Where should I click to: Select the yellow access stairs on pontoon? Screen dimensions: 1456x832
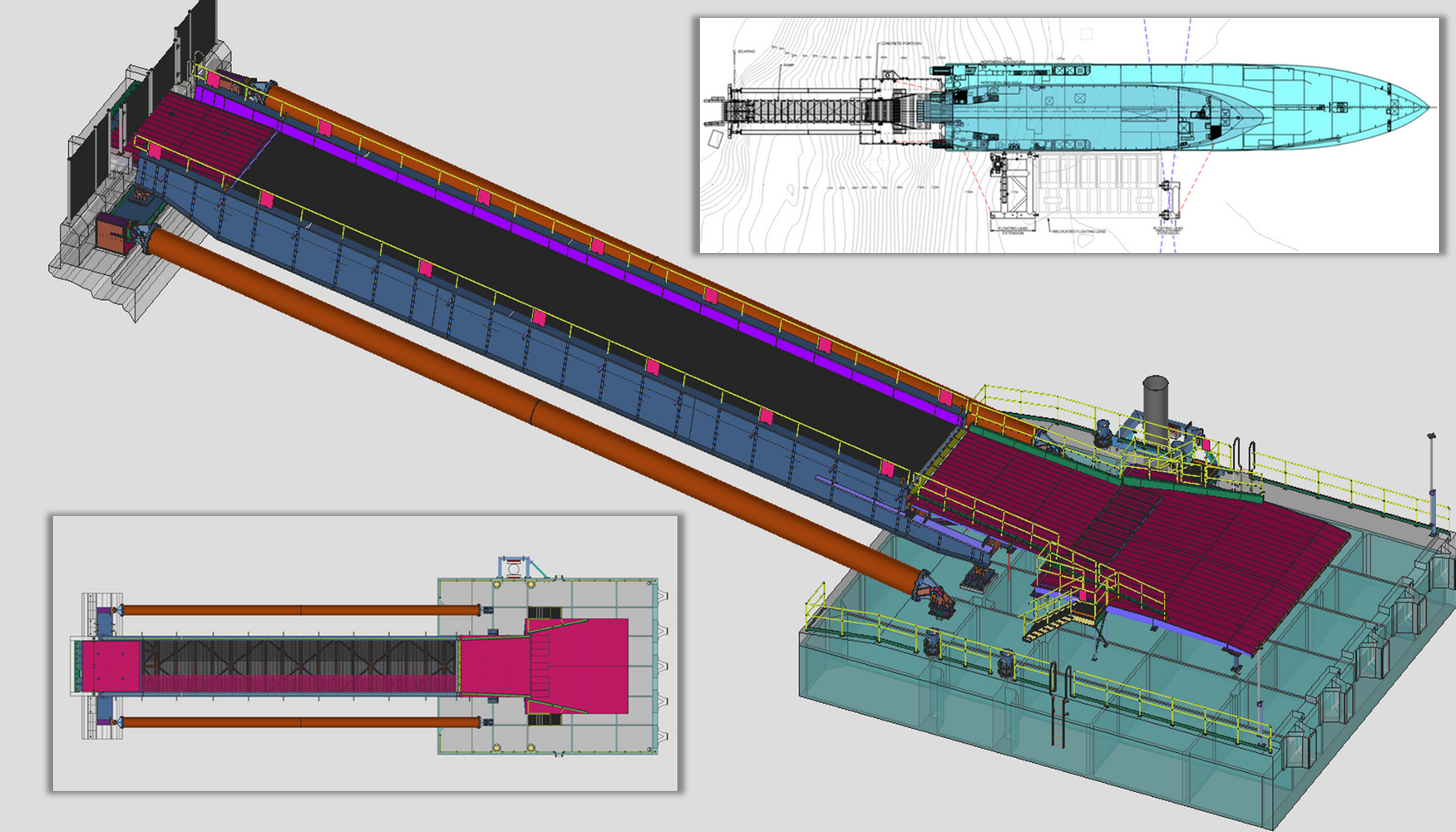[1049, 626]
